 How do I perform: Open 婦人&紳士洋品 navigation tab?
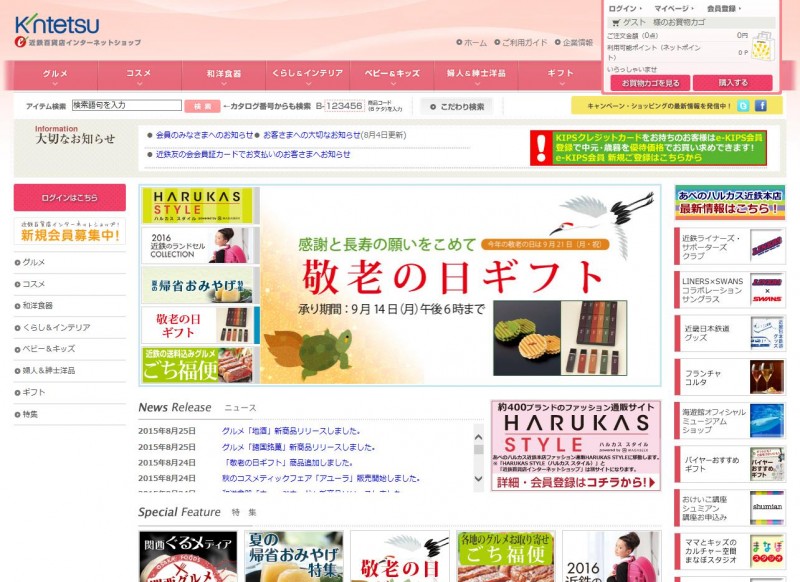click(x=476, y=75)
